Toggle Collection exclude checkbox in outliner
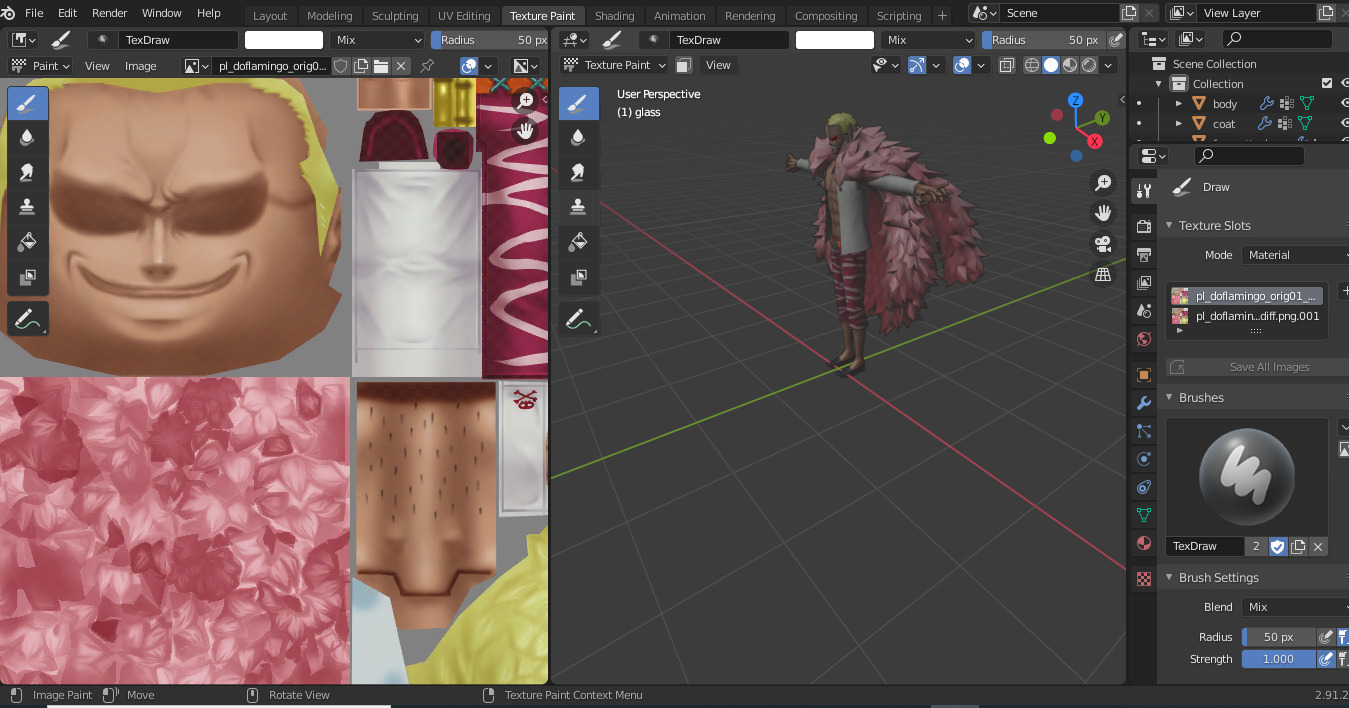 coord(1327,84)
